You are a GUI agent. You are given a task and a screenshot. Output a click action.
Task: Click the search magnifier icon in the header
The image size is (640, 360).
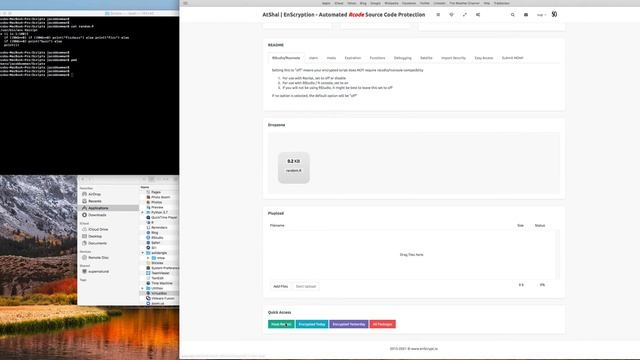tap(513, 15)
